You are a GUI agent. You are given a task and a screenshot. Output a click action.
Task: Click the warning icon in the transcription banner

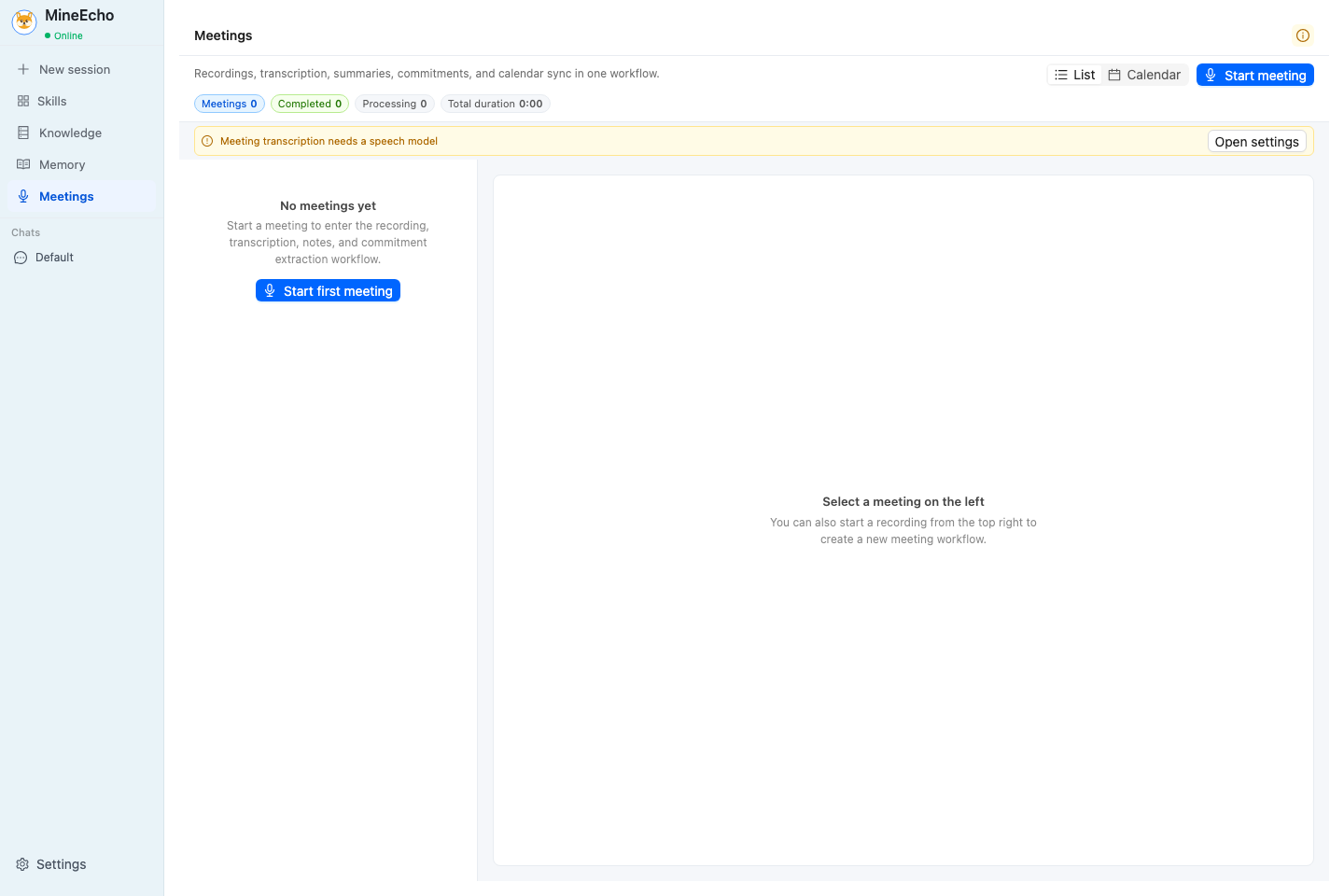click(207, 141)
